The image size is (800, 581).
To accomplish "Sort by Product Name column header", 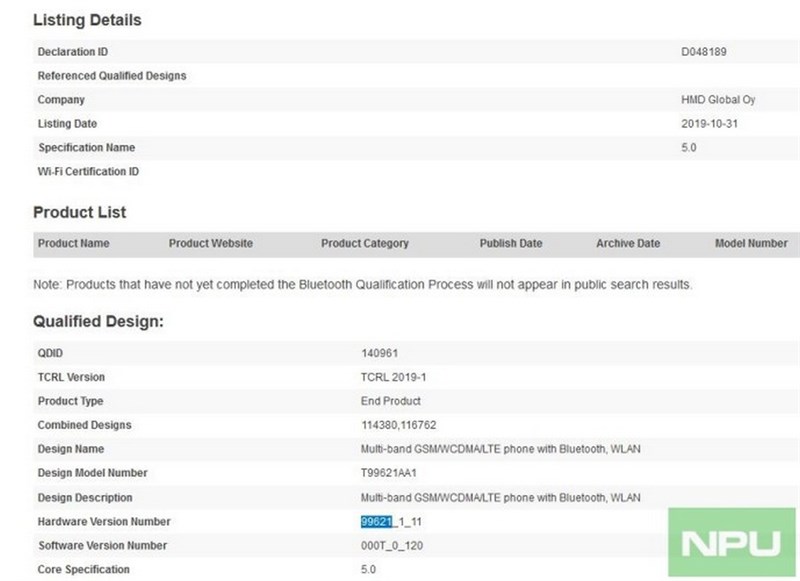I will pyautogui.click(x=73, y=243).
